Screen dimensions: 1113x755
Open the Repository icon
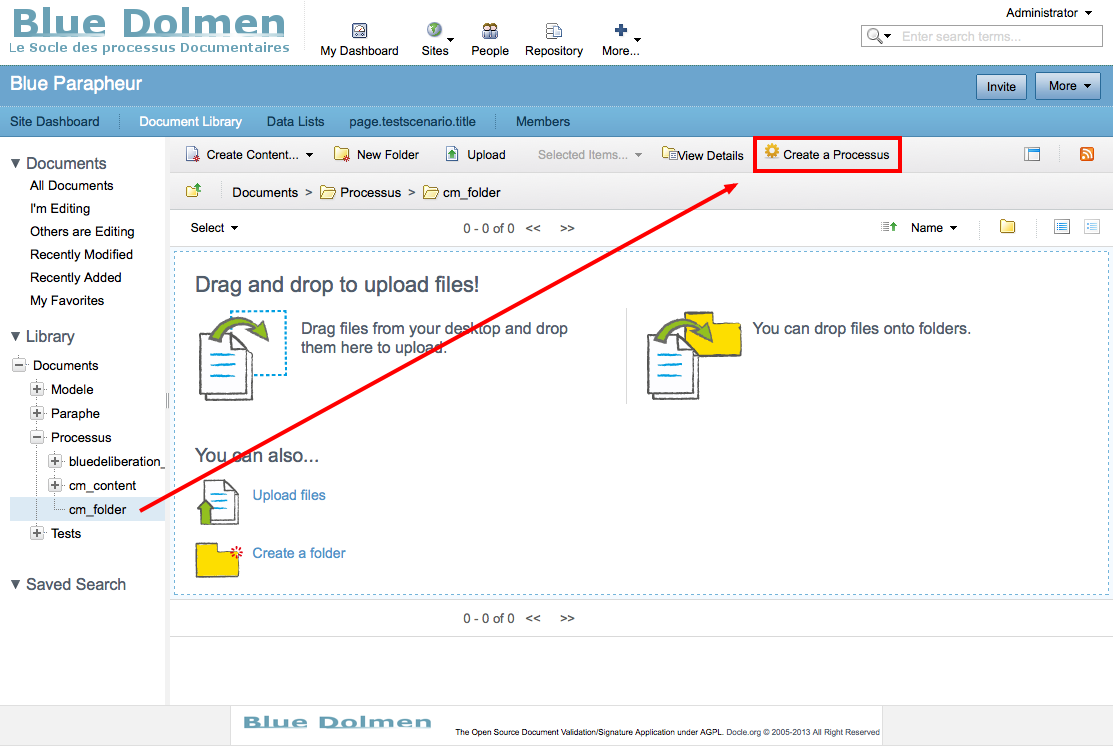[554, 31]
